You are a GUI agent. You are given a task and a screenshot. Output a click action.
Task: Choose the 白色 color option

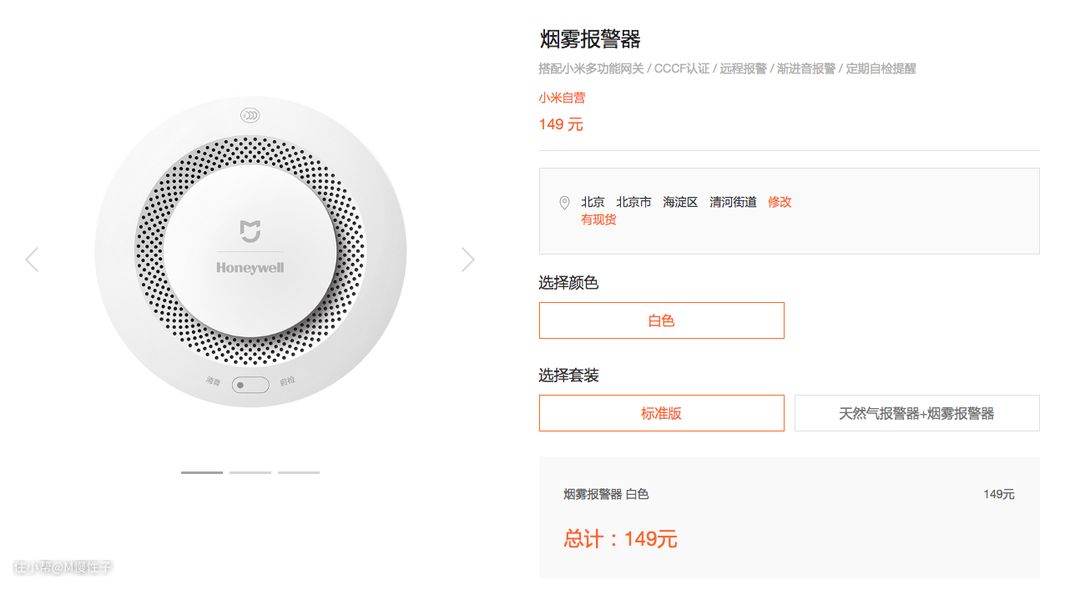661,321
